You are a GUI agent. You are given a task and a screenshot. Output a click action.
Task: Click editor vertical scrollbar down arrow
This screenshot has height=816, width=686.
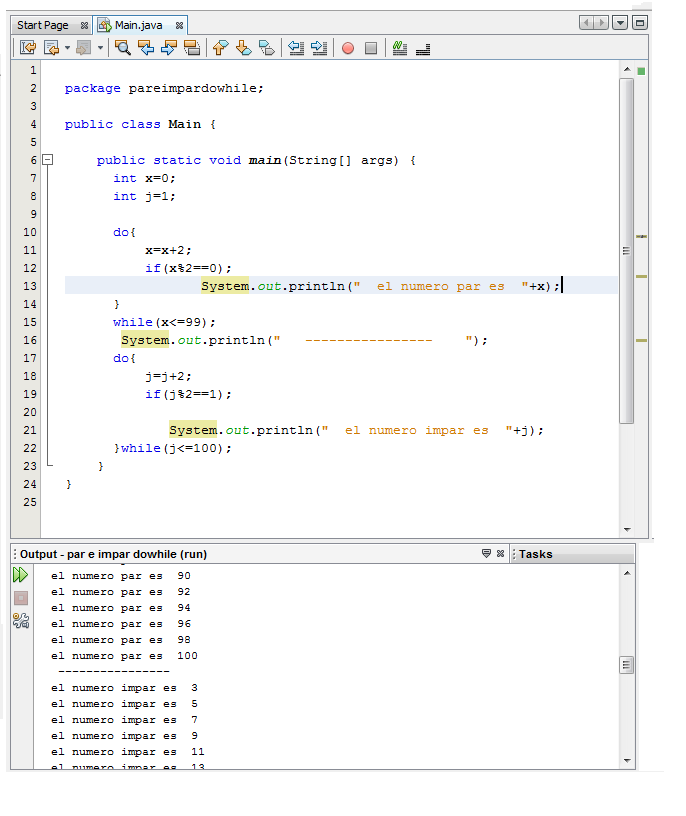point(627,529)
